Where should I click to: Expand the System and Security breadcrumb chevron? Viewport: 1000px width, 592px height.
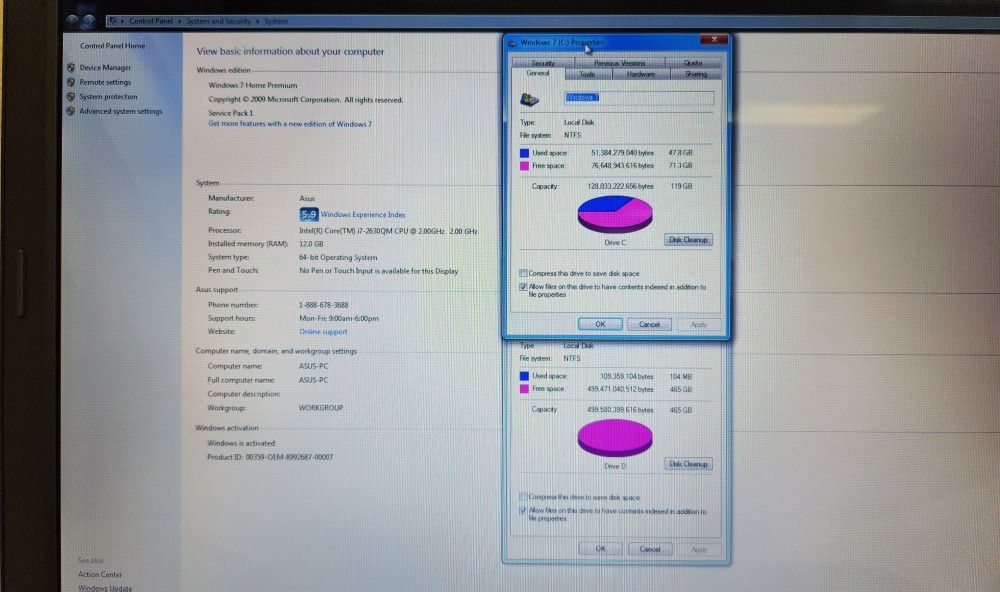[257, 20]
